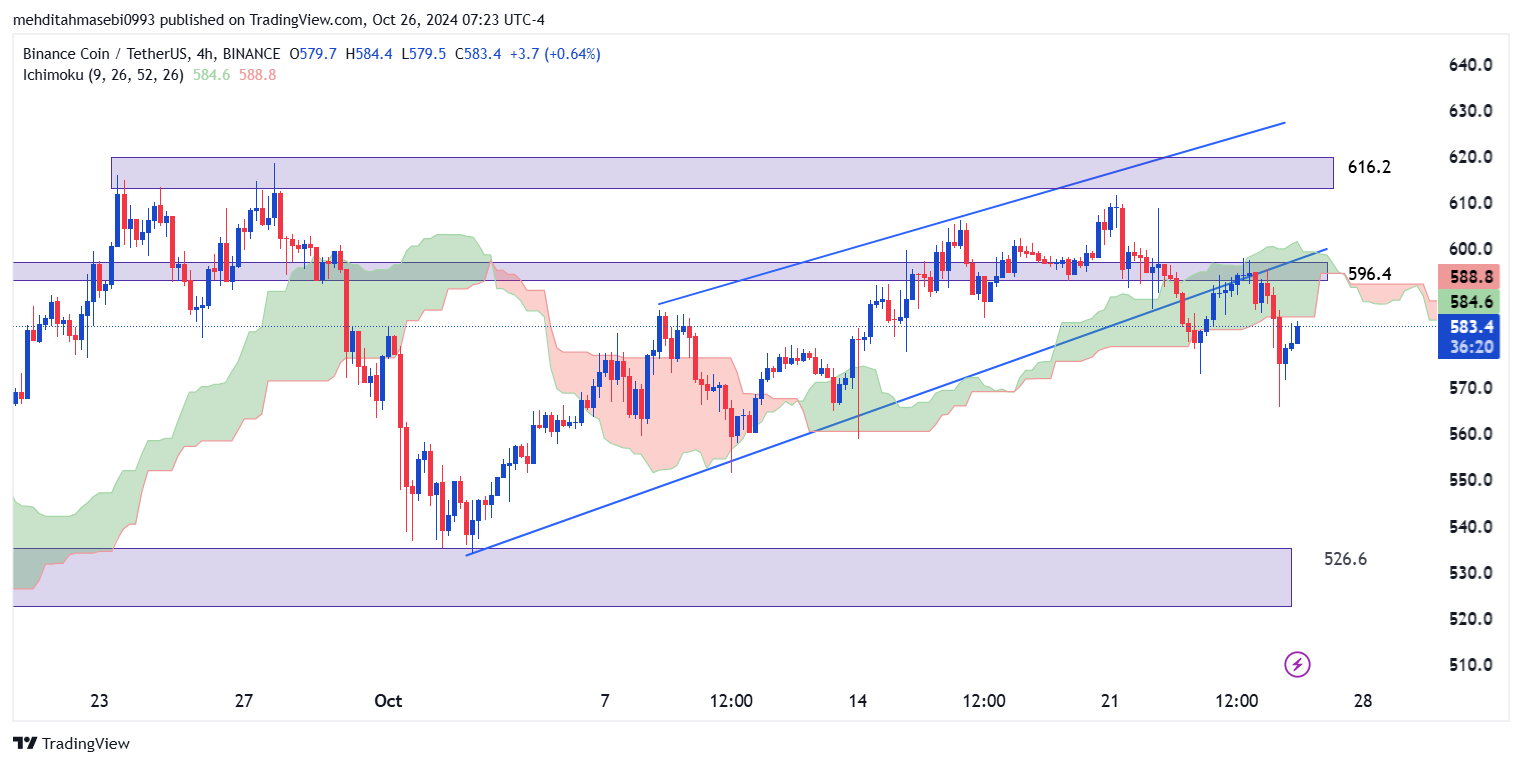Viewport: 1522px width, 765px height.
Task: Click the change value +3.7 (+0.64%)
Action: 553,54
